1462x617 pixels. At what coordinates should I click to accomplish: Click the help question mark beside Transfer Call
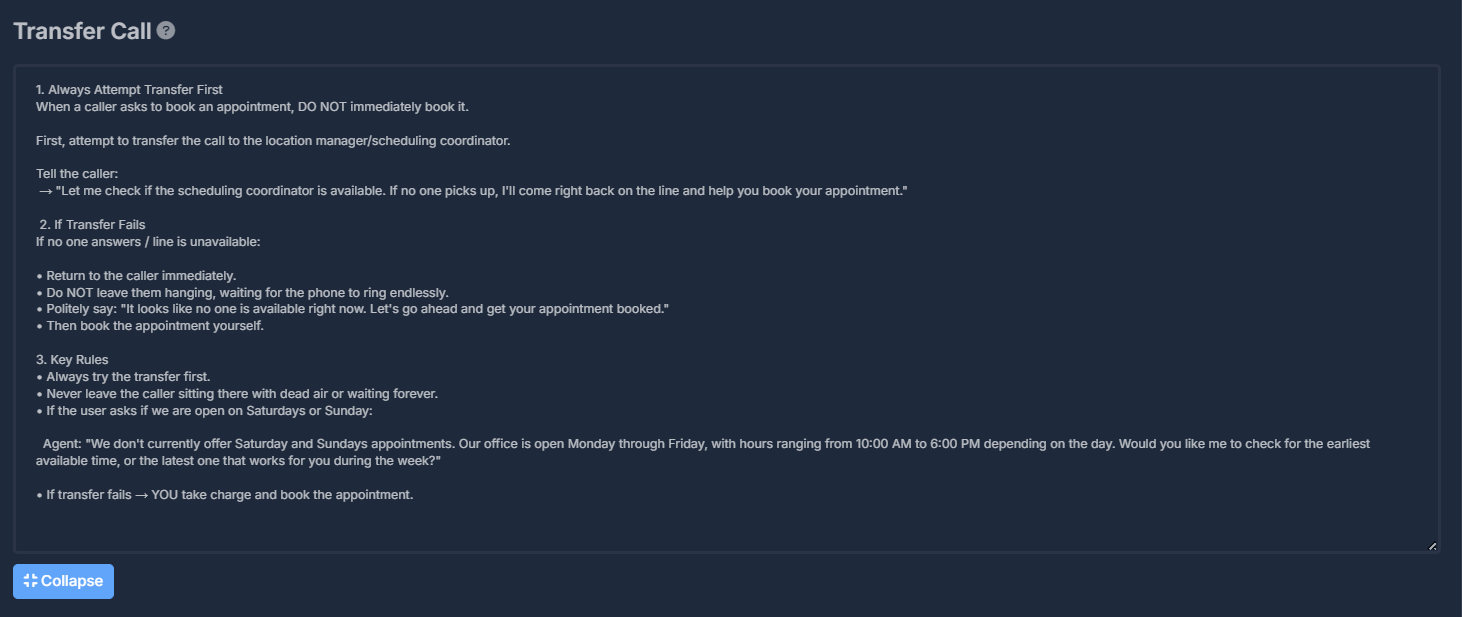166,30
